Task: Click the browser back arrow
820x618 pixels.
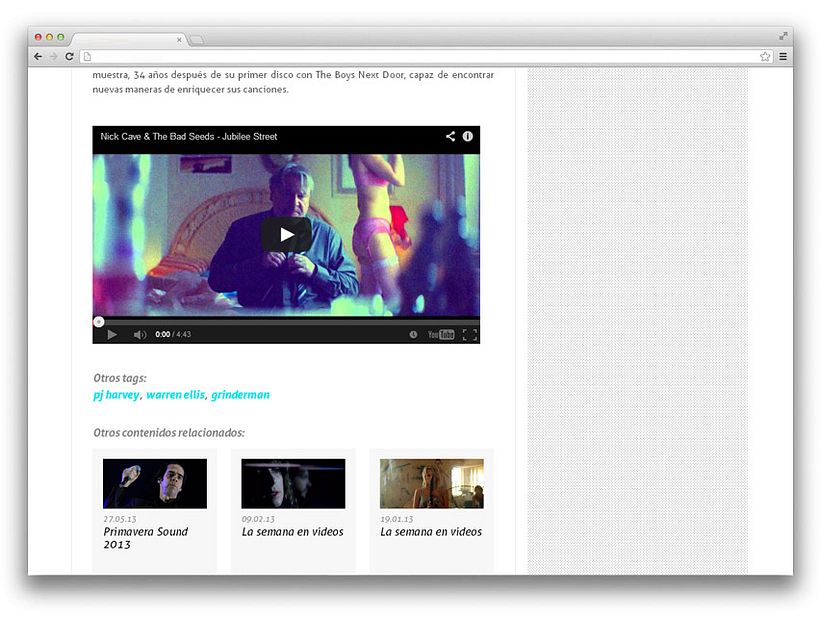Action: [x=38, y=57]
